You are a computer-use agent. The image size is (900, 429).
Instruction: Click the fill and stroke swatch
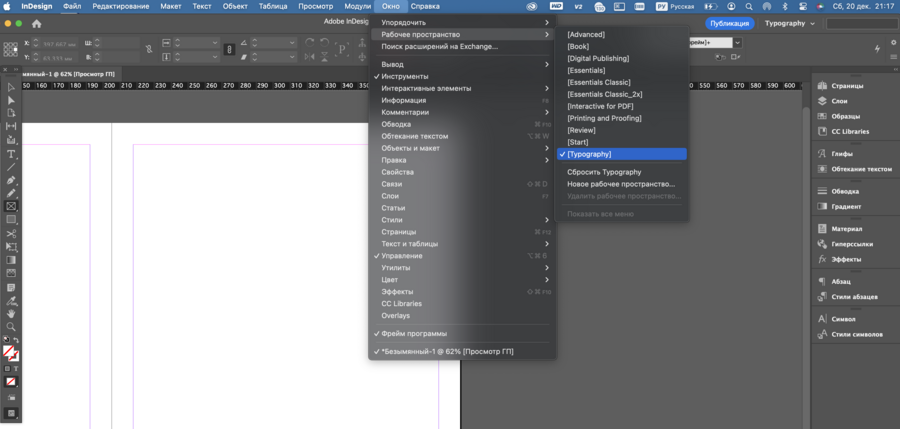[x=10, y=351]
